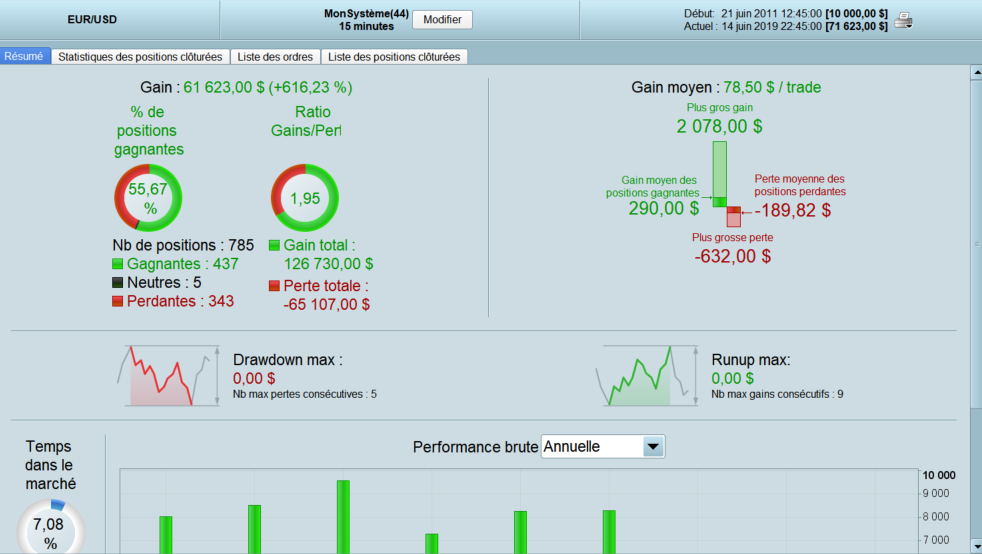This screenshot has width=982, height=554.
Task: Click the winning positions donut chart 55,67 %
Action: click(x=148, y=198)
